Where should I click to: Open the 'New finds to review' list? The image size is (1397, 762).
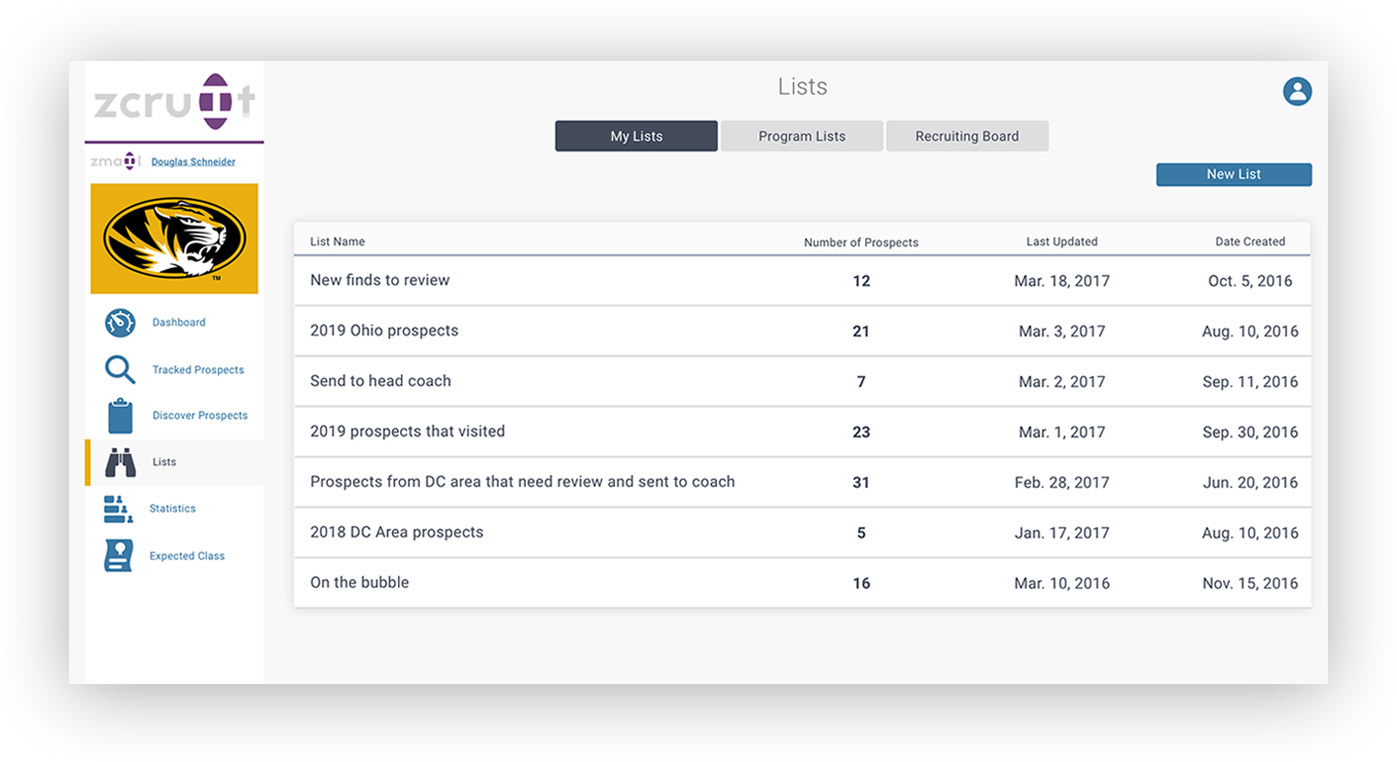click(380, 280)
